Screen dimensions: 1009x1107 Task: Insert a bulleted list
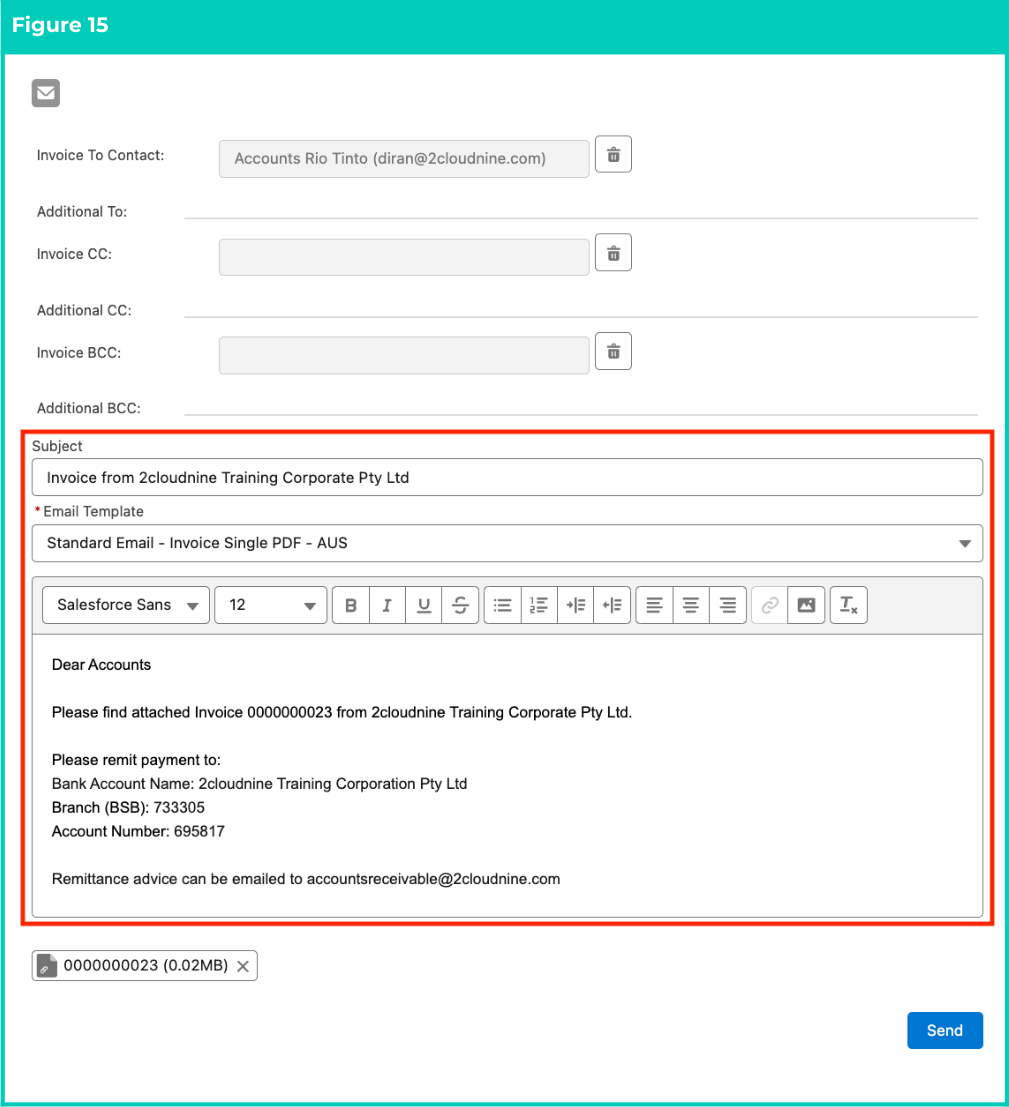point(503,605)
